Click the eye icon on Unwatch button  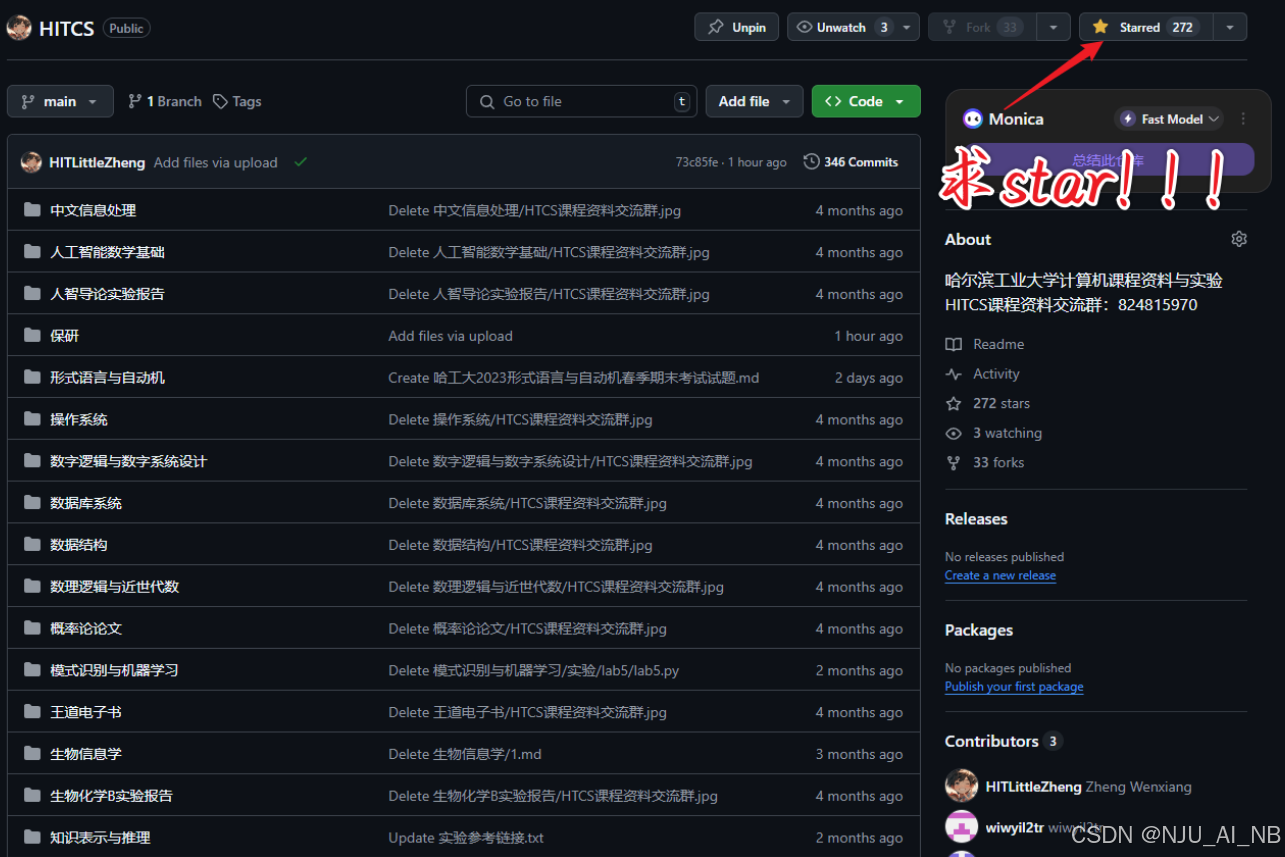(x=805, y=28)
